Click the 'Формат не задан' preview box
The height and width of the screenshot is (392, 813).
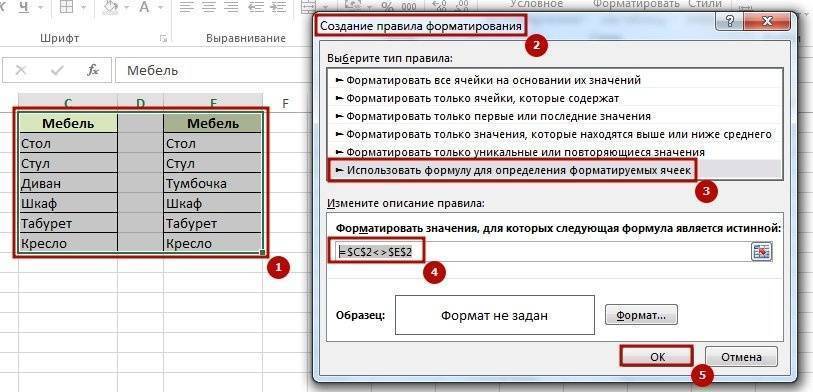click(x=494, y=315)
